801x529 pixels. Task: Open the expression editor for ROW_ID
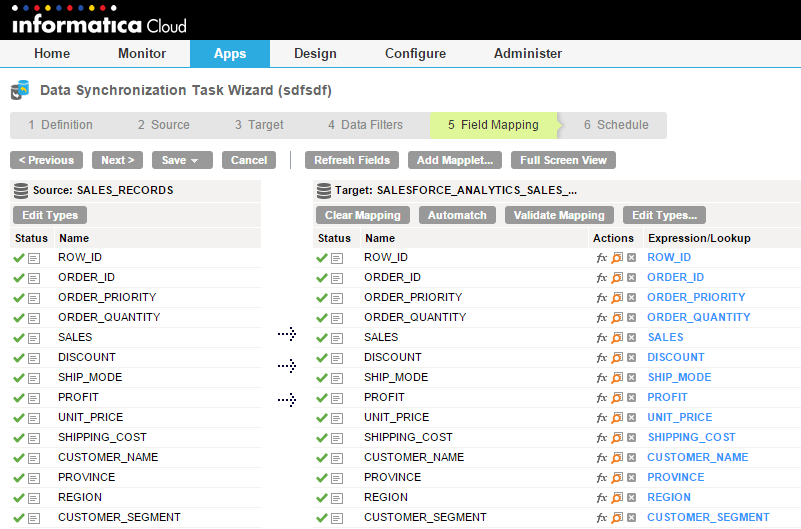pyautogui.click(x=602, y=258)
